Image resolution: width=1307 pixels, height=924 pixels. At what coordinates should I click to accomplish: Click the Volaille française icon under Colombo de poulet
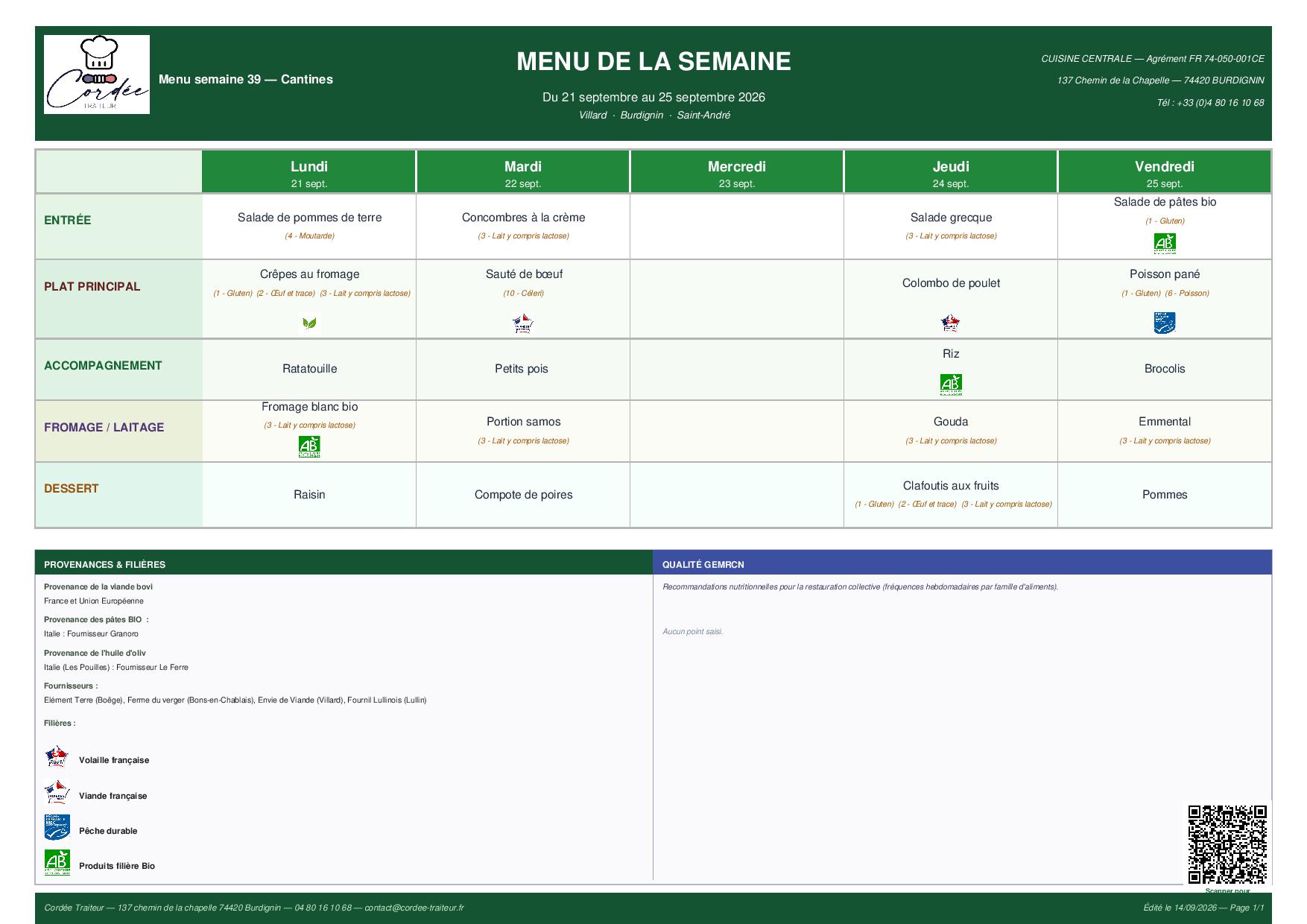tap(950, 323)
